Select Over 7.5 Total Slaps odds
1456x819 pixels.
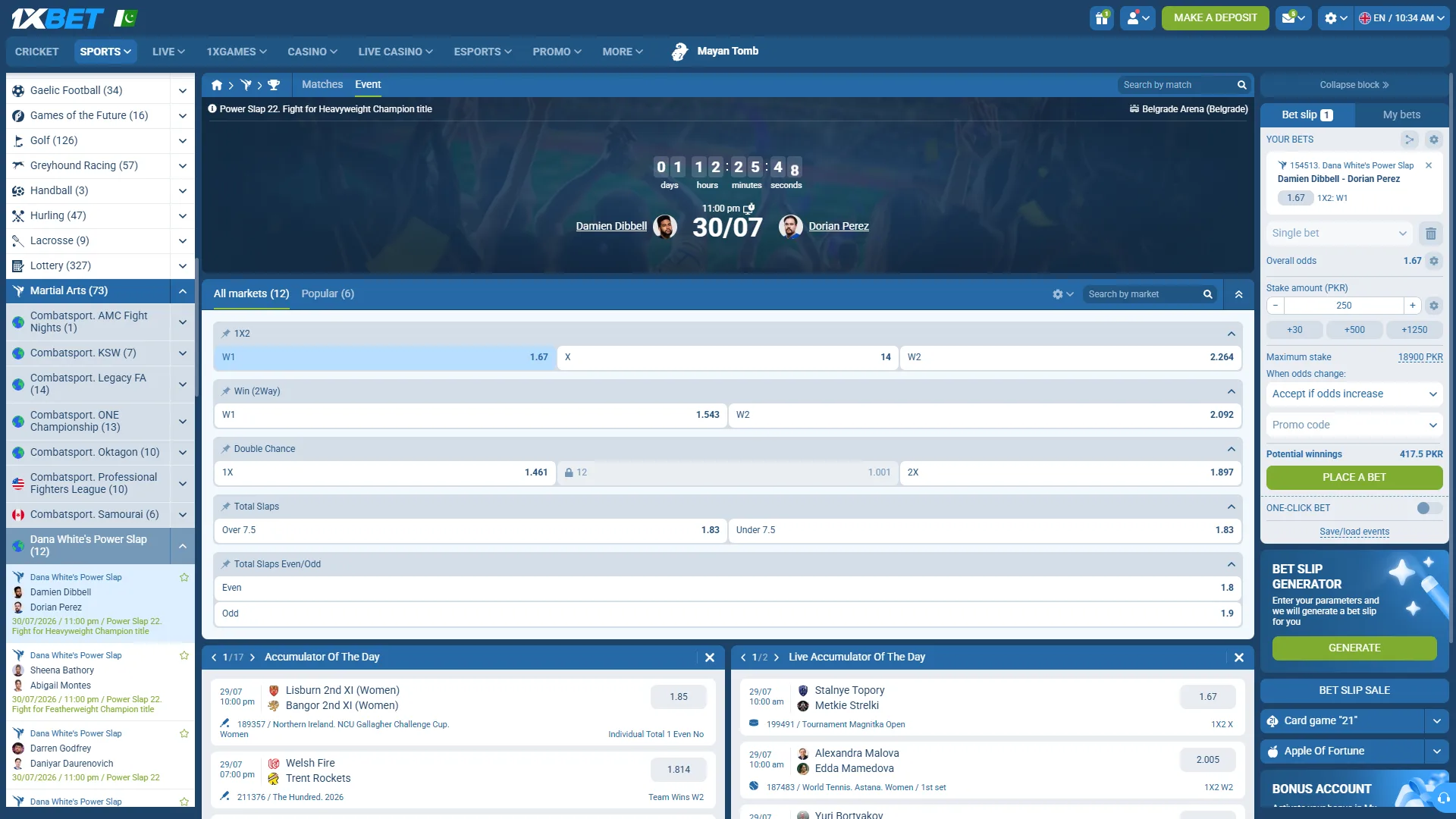coord(470,530)
